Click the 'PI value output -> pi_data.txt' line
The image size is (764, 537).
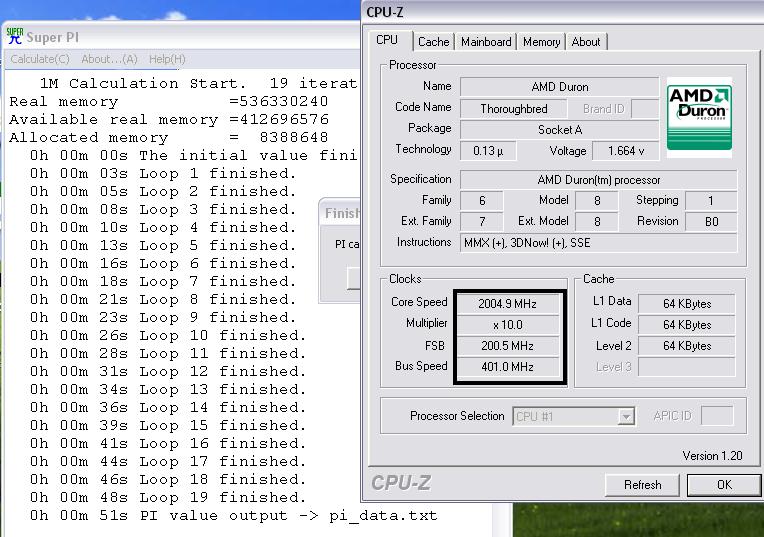(x=233, y=516)
